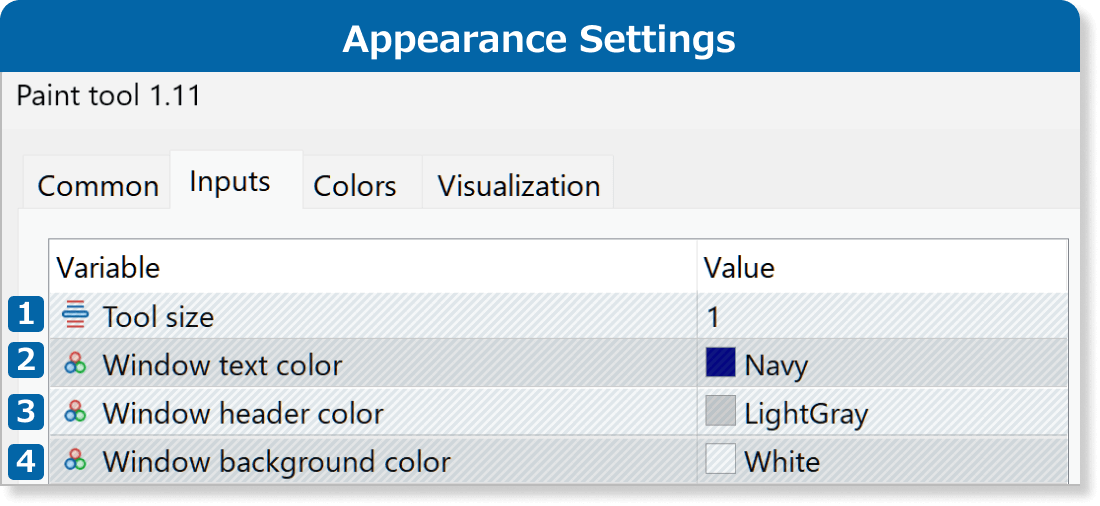
Task: Edit the Tool size value 1
Action: 713,317
